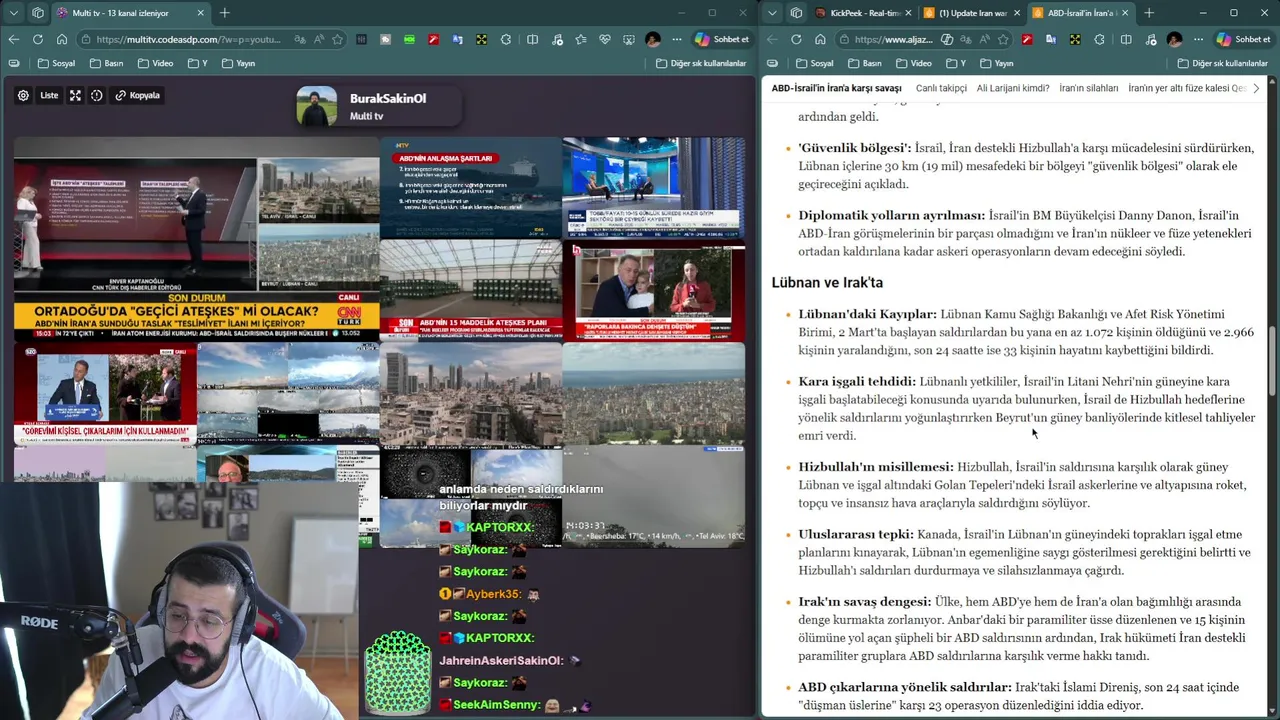The width and height of the screenshot is (1280, 720).
Task: Open tab actions dropdown in right browser
Action: [772, 13]
